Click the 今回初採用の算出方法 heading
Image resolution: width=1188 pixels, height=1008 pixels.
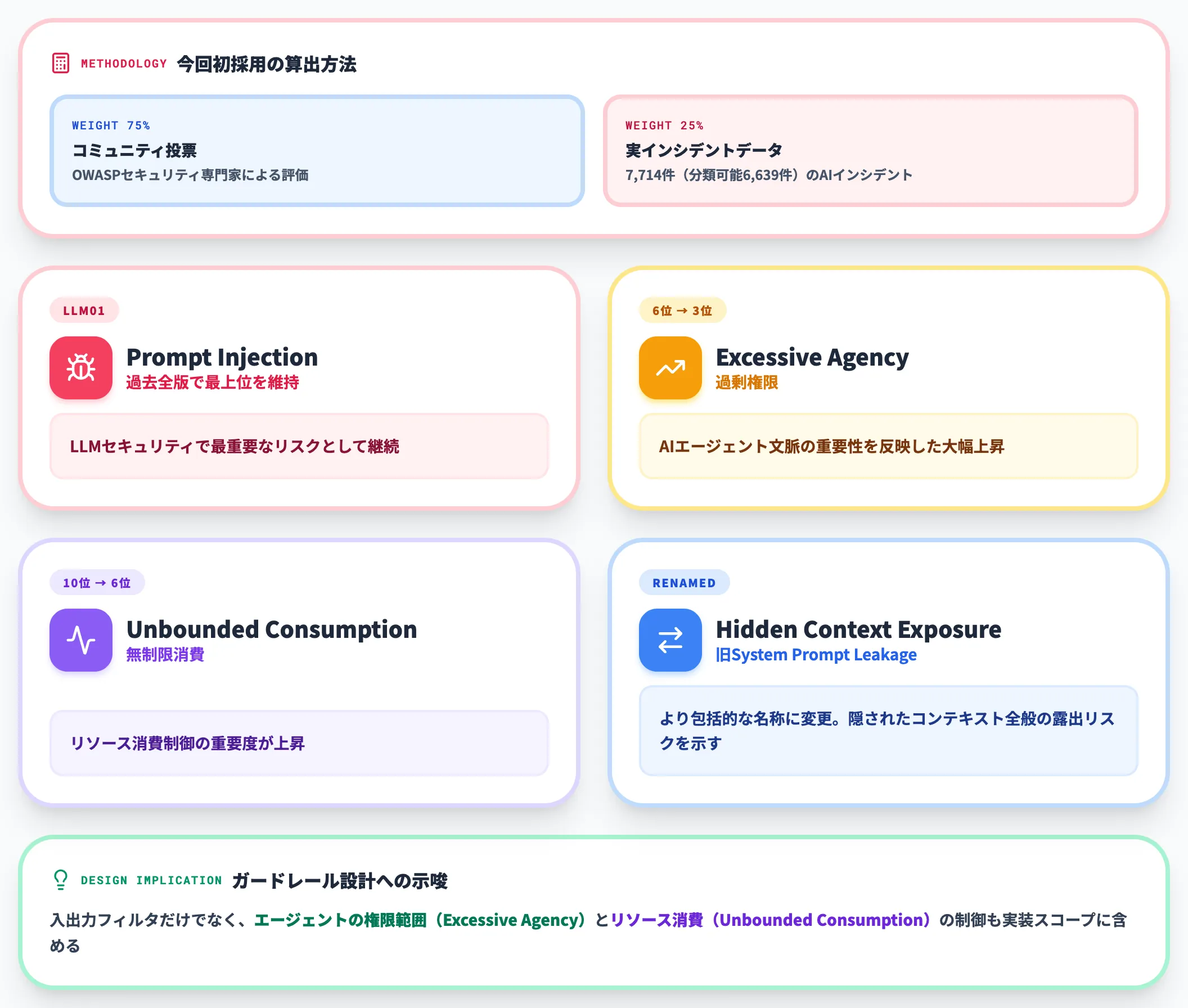(267, 64)
